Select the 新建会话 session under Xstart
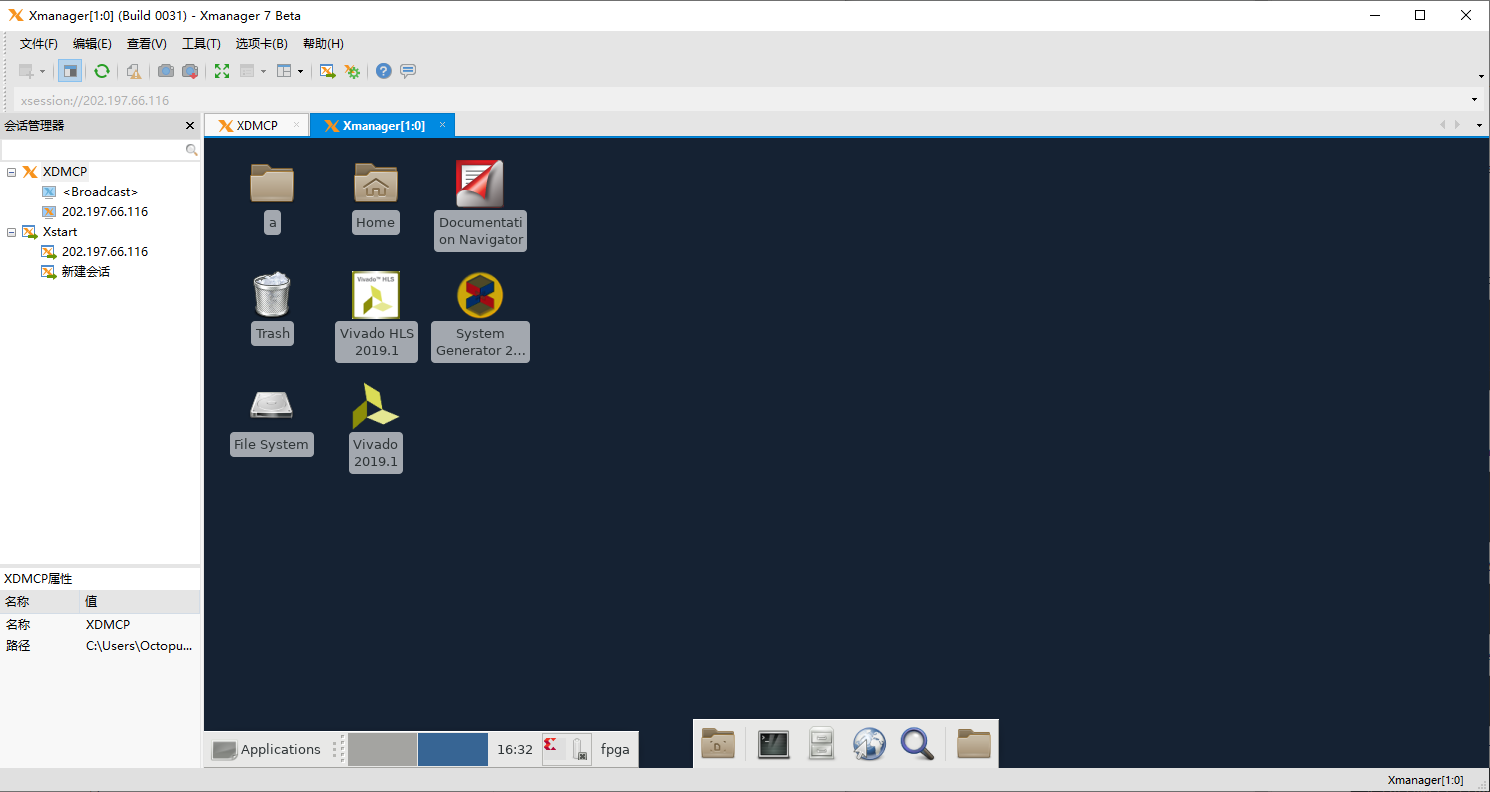This screenshot has height=792, width=1490. pyautogui.click(x=85, y=271)
